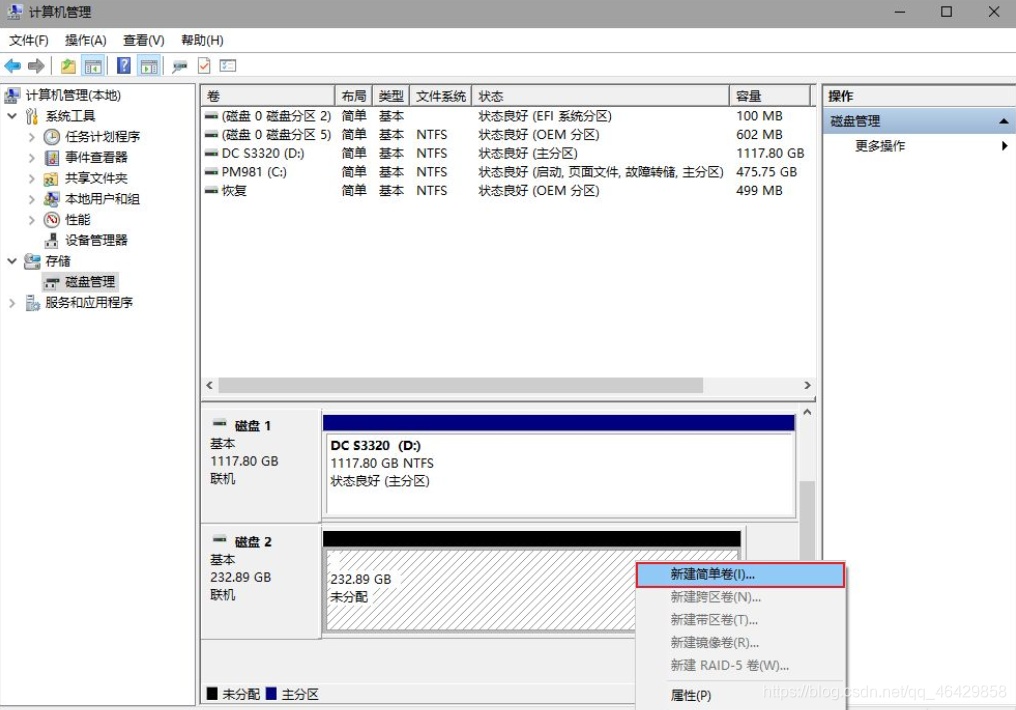Expand the 性能 node arrow

coord(31,220)
